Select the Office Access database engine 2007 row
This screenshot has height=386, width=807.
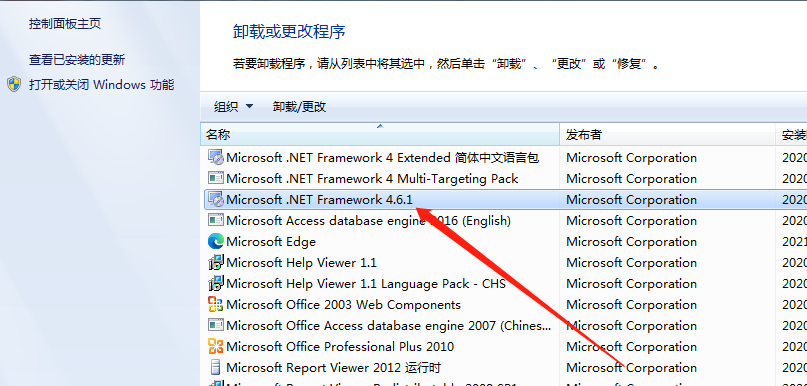503,325
